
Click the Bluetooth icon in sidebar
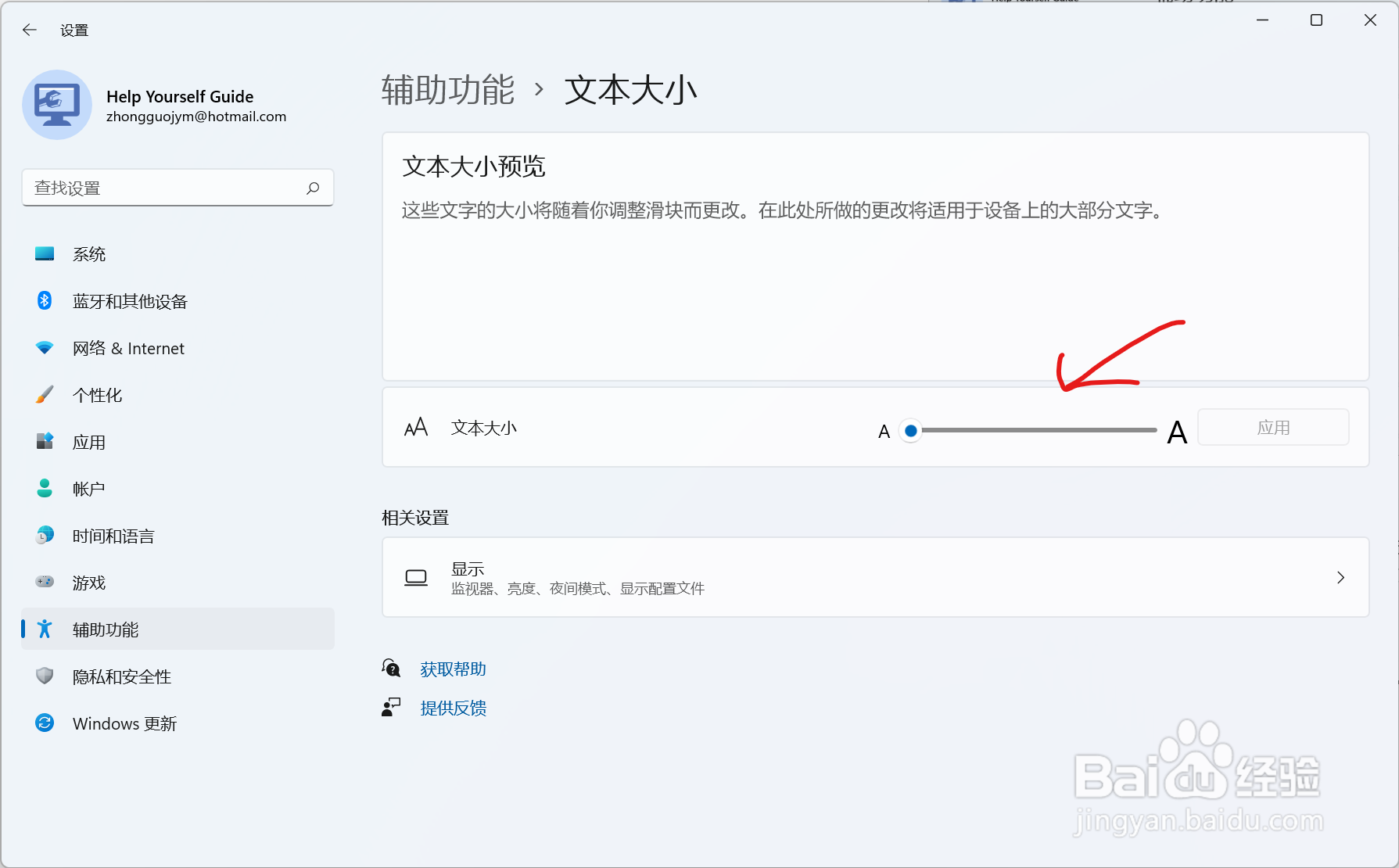coord(45,300)
